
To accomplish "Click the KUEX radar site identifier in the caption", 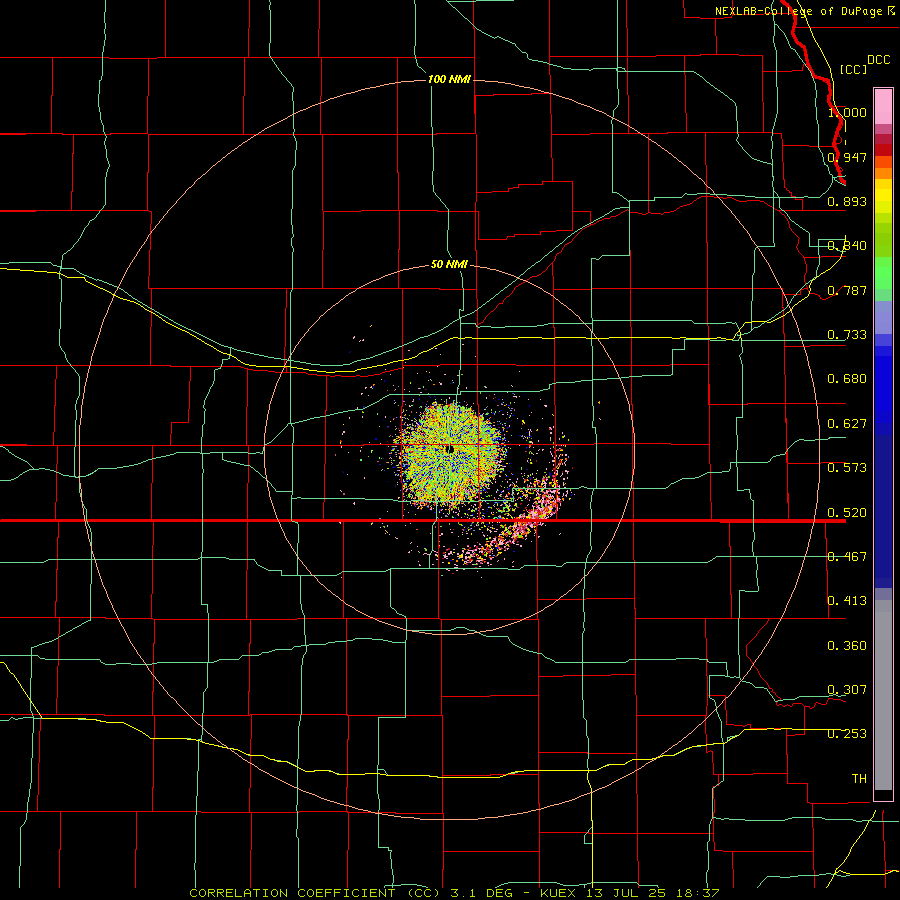I will 558,893.
